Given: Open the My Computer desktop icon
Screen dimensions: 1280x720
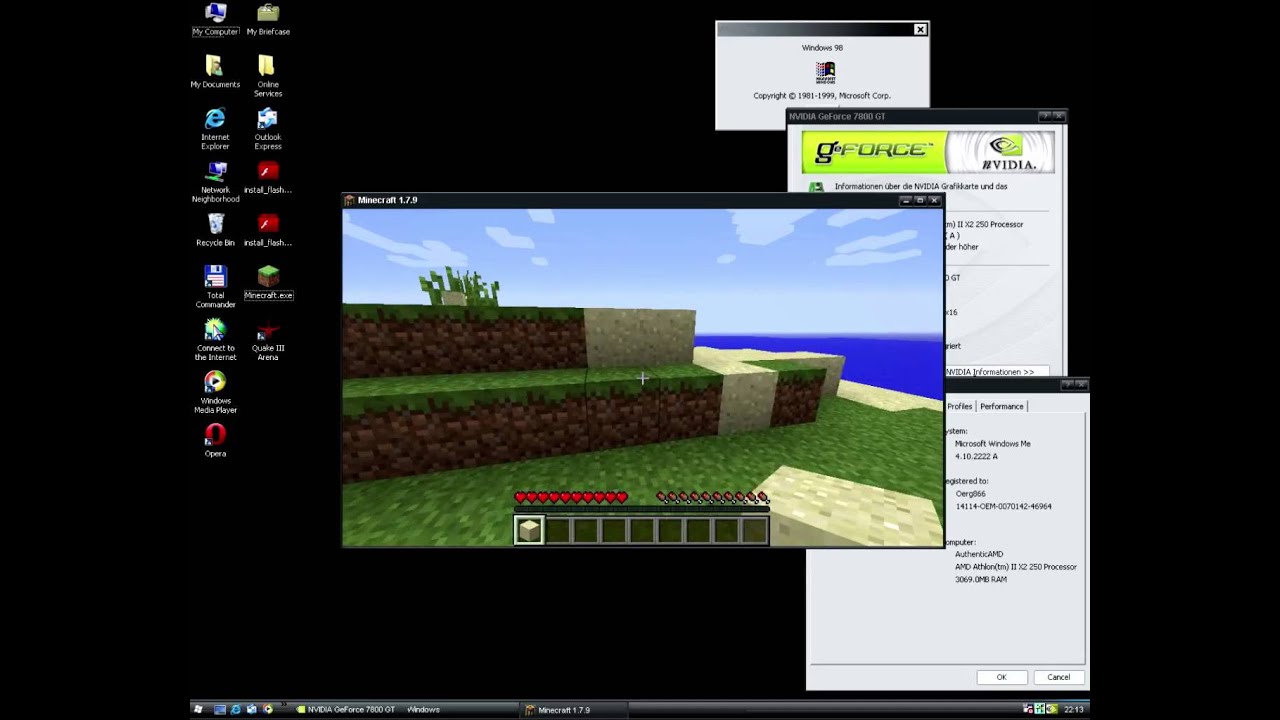Looking at the screenshot, I should [x=215, y=19].
